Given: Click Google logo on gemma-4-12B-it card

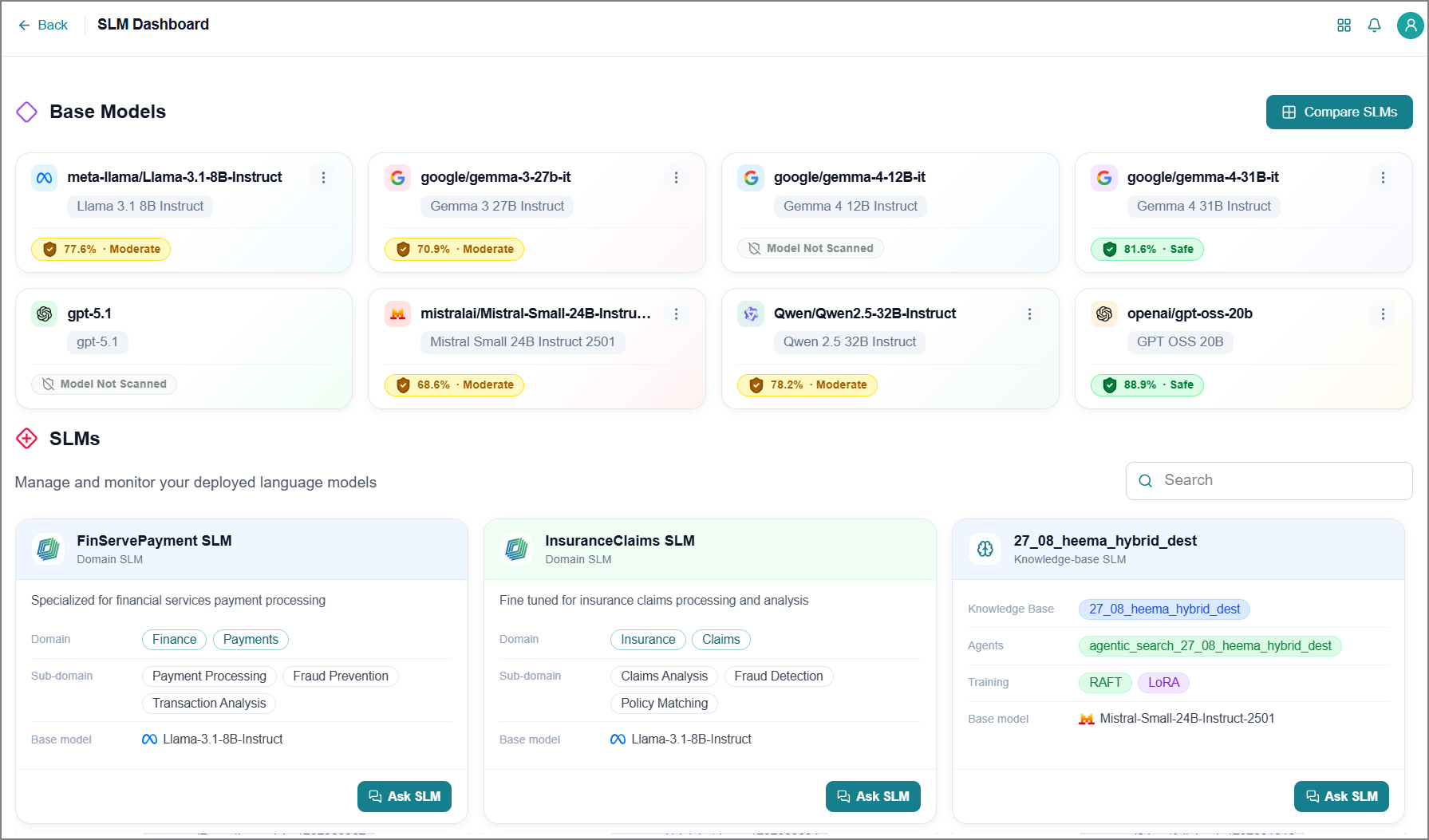Looking at the screenshot, I should tap(751, 178).
